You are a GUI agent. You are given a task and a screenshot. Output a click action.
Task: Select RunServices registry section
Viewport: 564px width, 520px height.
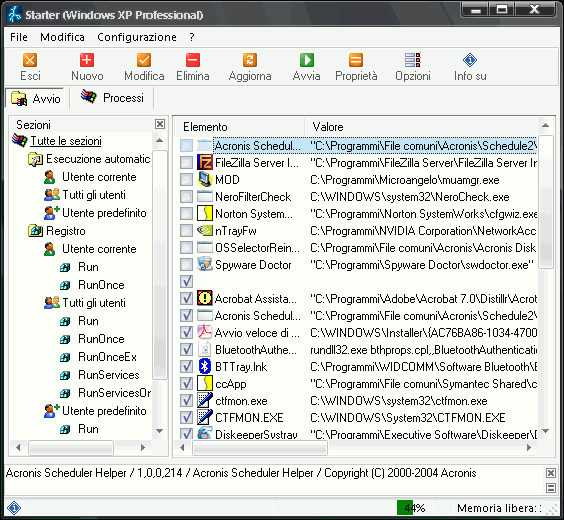pos(109,375)
